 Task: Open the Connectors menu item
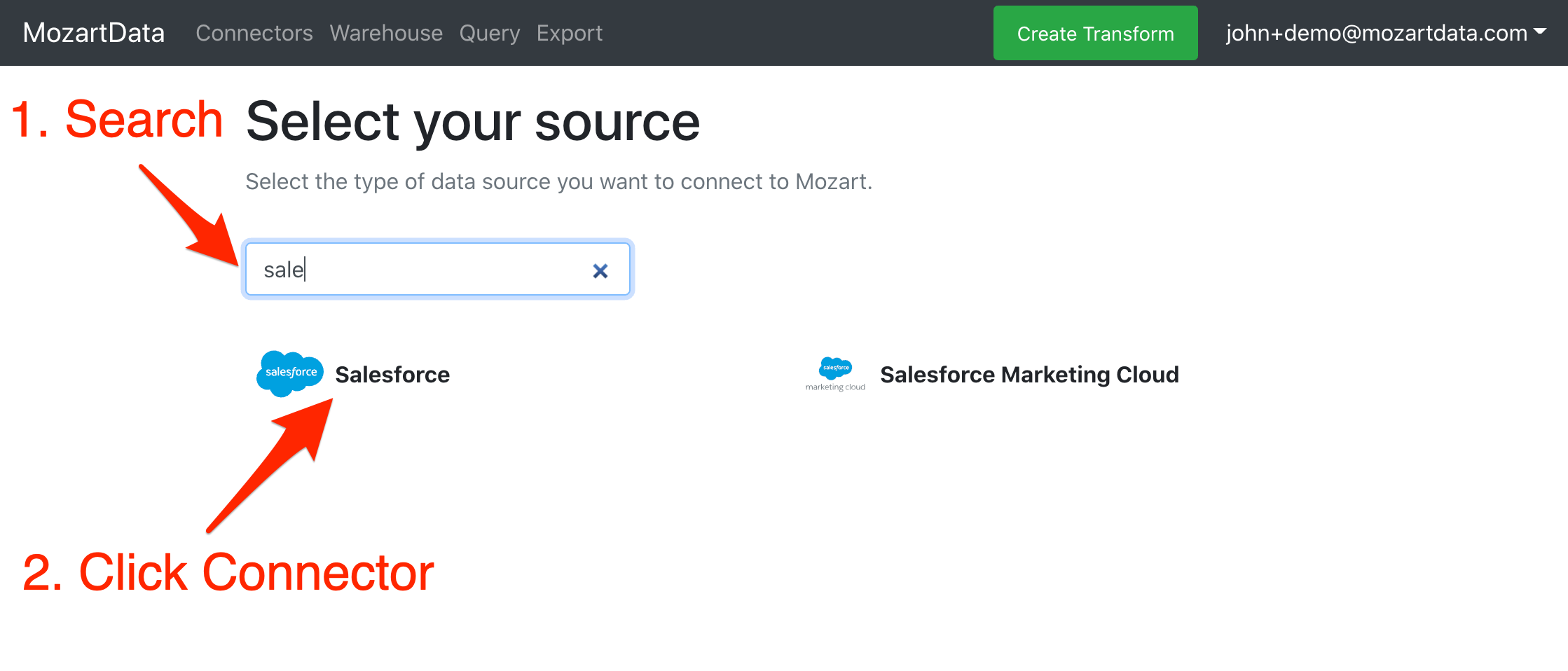[x=254, y=33]
